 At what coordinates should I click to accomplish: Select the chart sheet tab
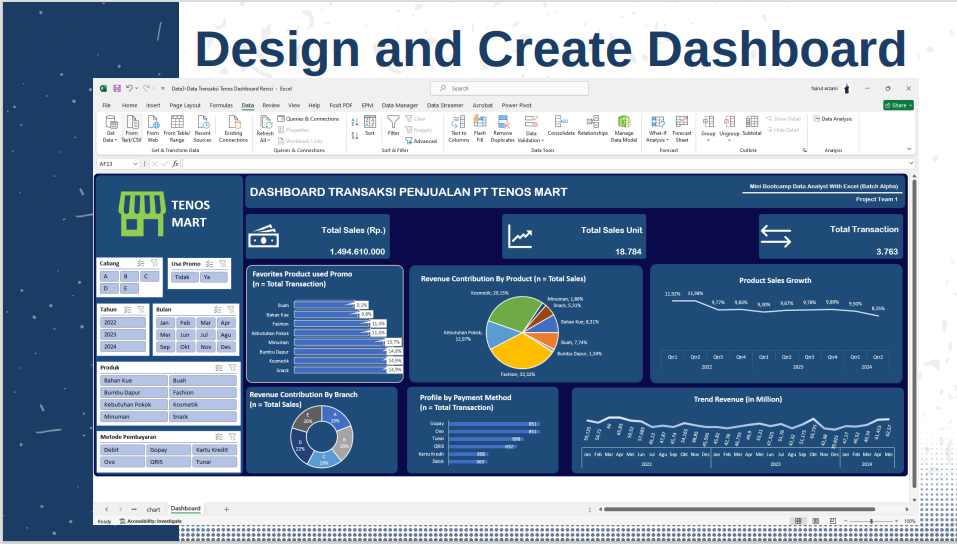pos(153,509)
